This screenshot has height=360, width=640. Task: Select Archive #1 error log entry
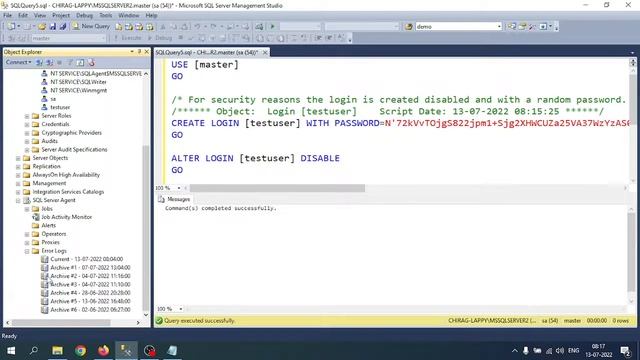point(90,268)
